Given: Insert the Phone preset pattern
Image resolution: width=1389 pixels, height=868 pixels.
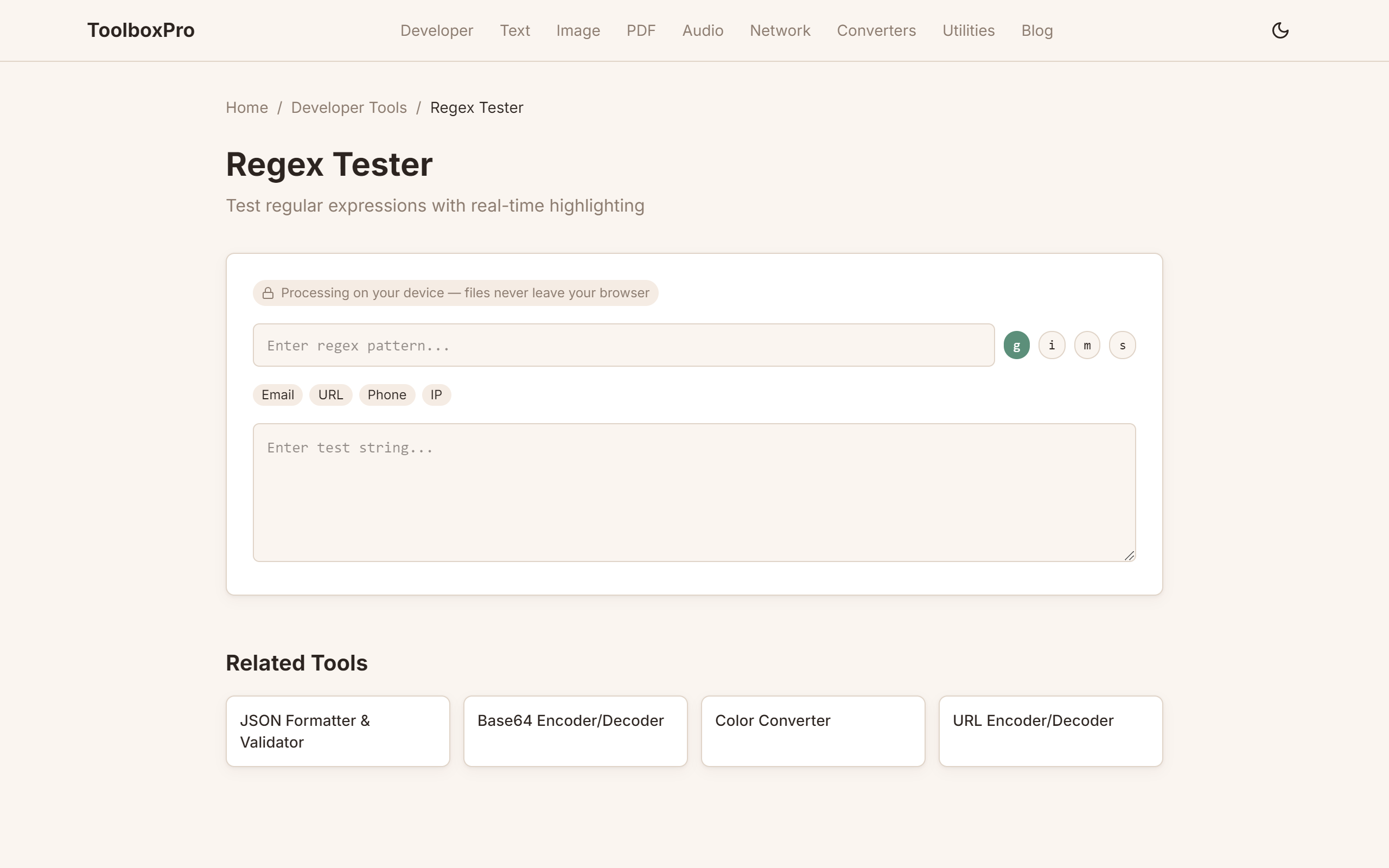Looking at the screenshot, I should [387, 395].
